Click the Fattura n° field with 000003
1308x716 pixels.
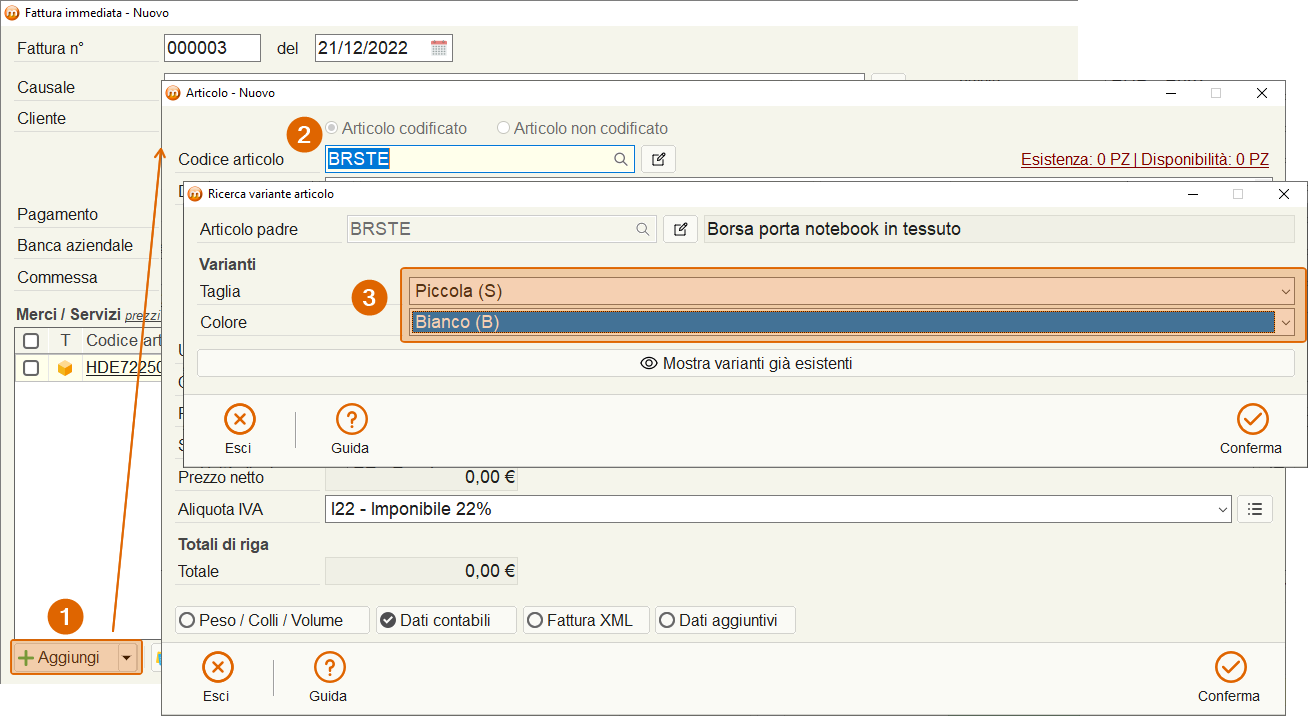(212, 48)
